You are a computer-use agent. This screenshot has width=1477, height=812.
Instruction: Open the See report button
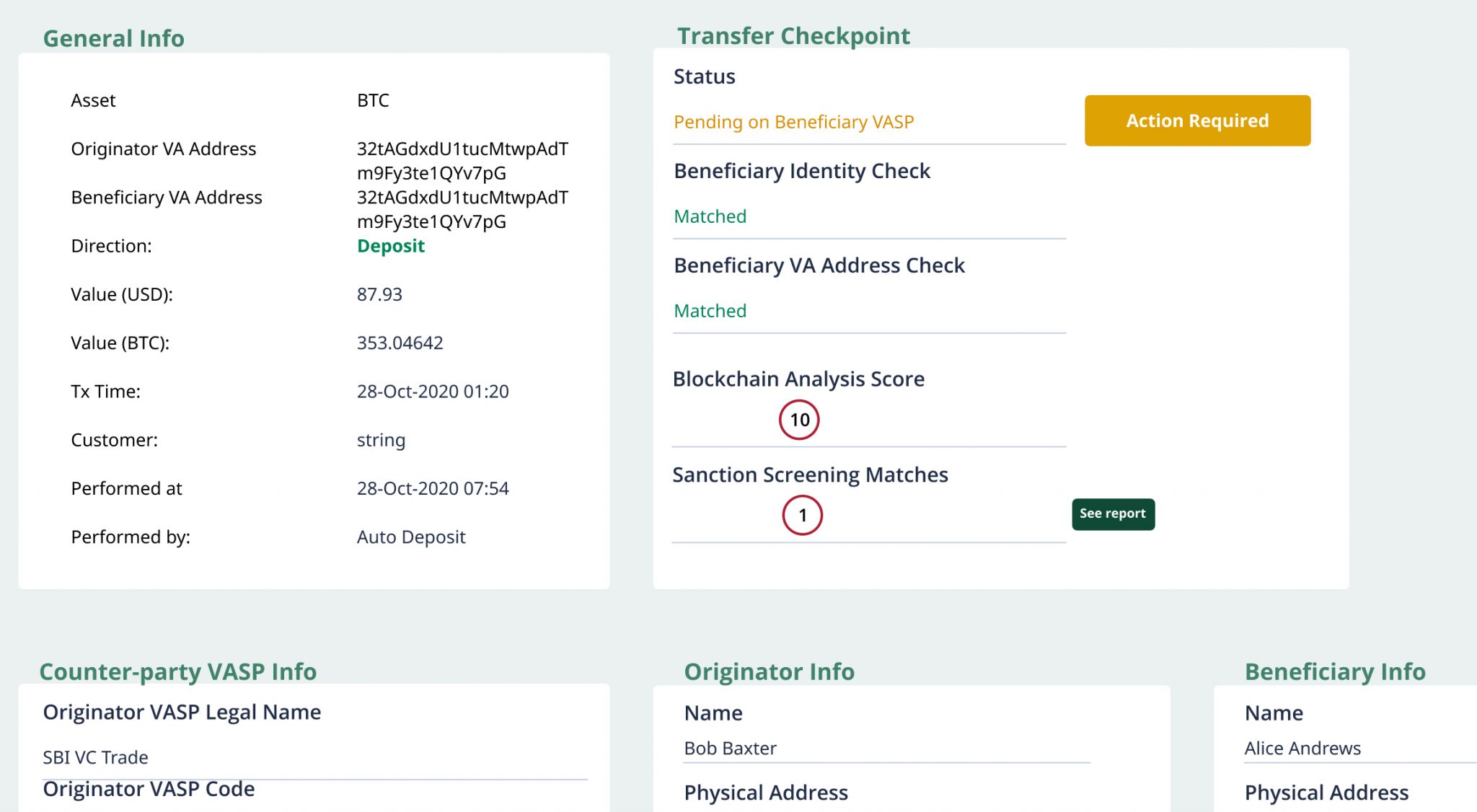click(1113, 513)
